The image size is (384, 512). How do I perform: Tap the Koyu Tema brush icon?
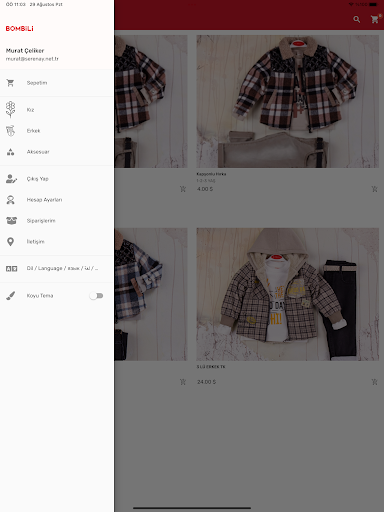click(x=10, y=296)
